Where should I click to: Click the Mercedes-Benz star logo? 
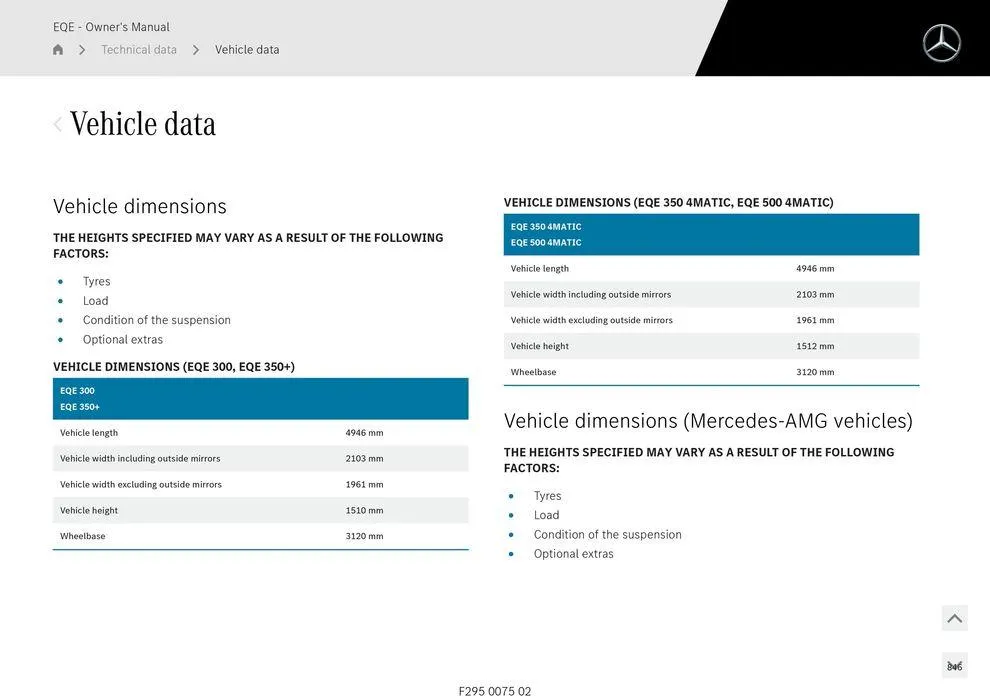coord(940,43)
